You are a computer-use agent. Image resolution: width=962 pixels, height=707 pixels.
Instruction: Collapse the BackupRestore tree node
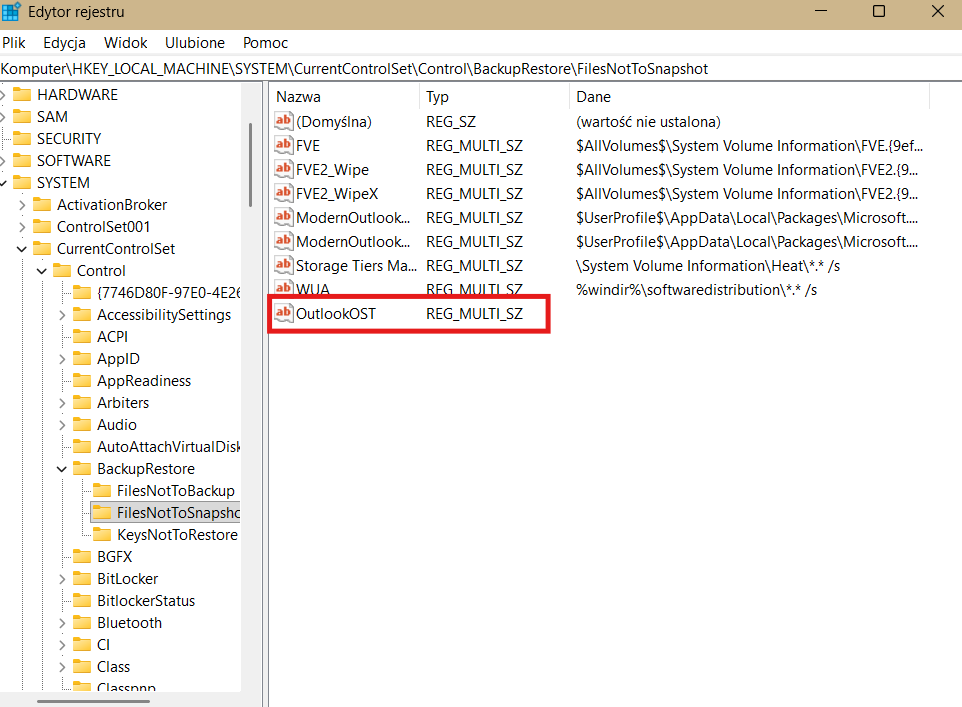(62, 469)
